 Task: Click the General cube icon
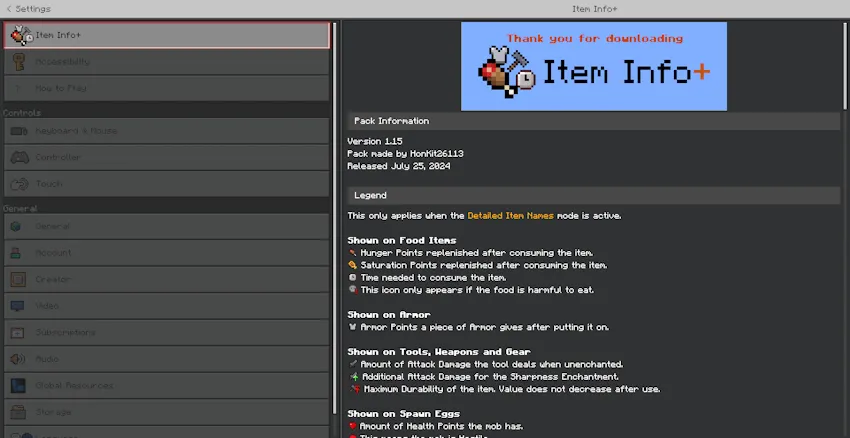(x=16, y=227)
